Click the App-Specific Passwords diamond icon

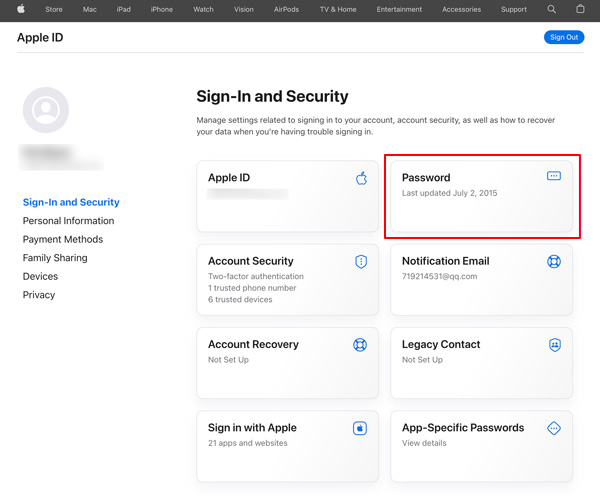coord(554,428)
